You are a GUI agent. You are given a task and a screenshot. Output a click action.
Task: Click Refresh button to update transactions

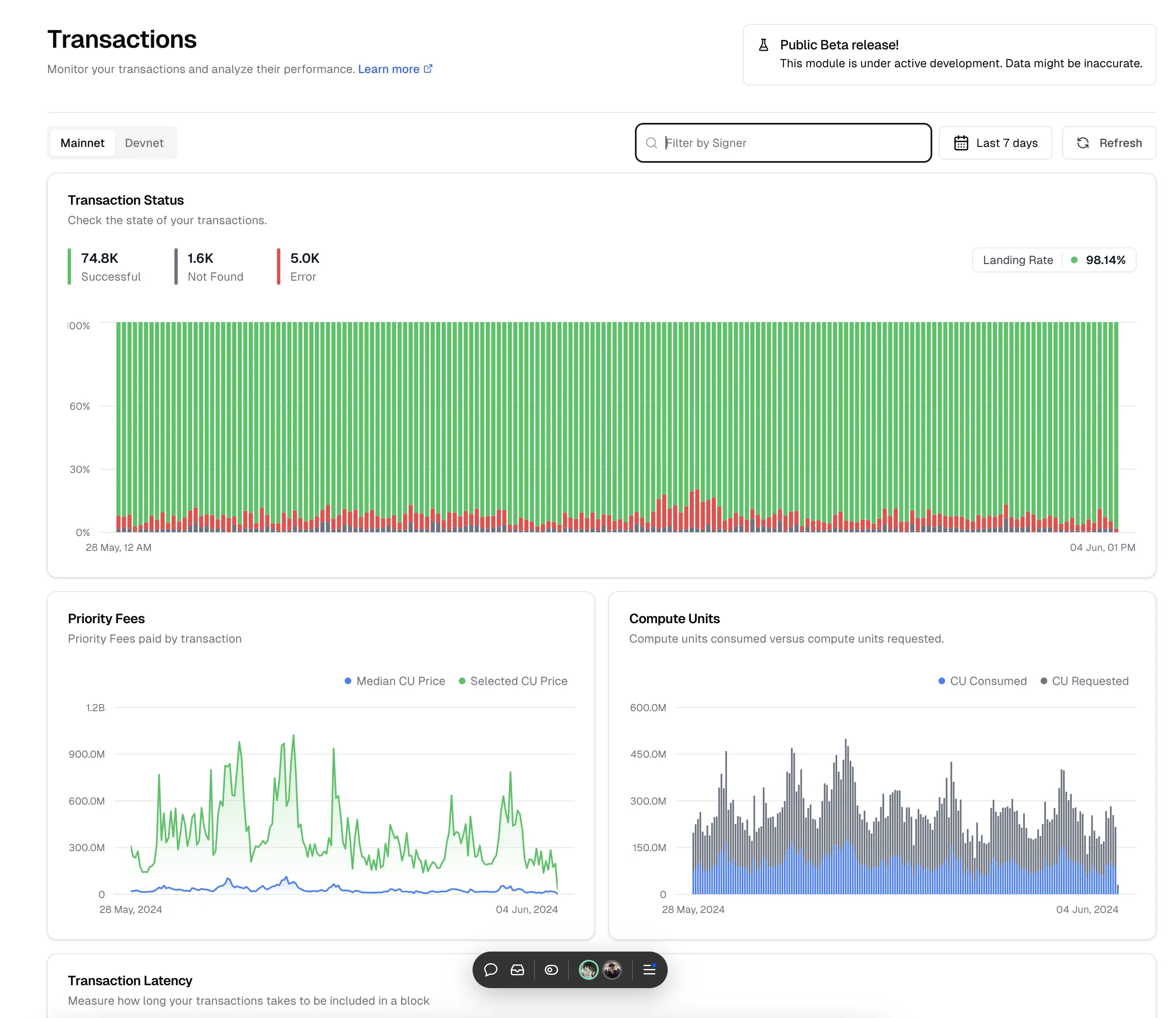pyautogui.click(x=1107, y=142)
